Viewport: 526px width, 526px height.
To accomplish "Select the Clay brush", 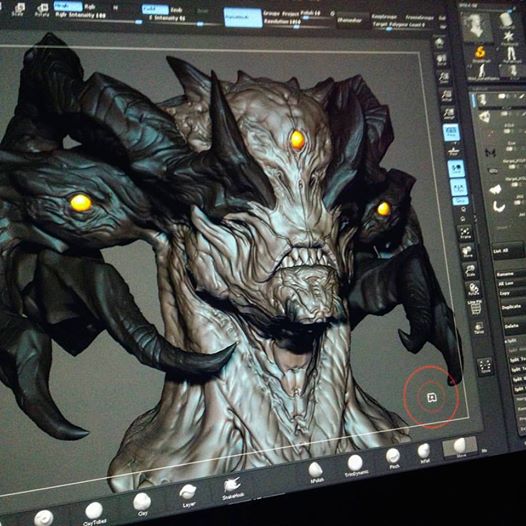I will tap(142, 505).
